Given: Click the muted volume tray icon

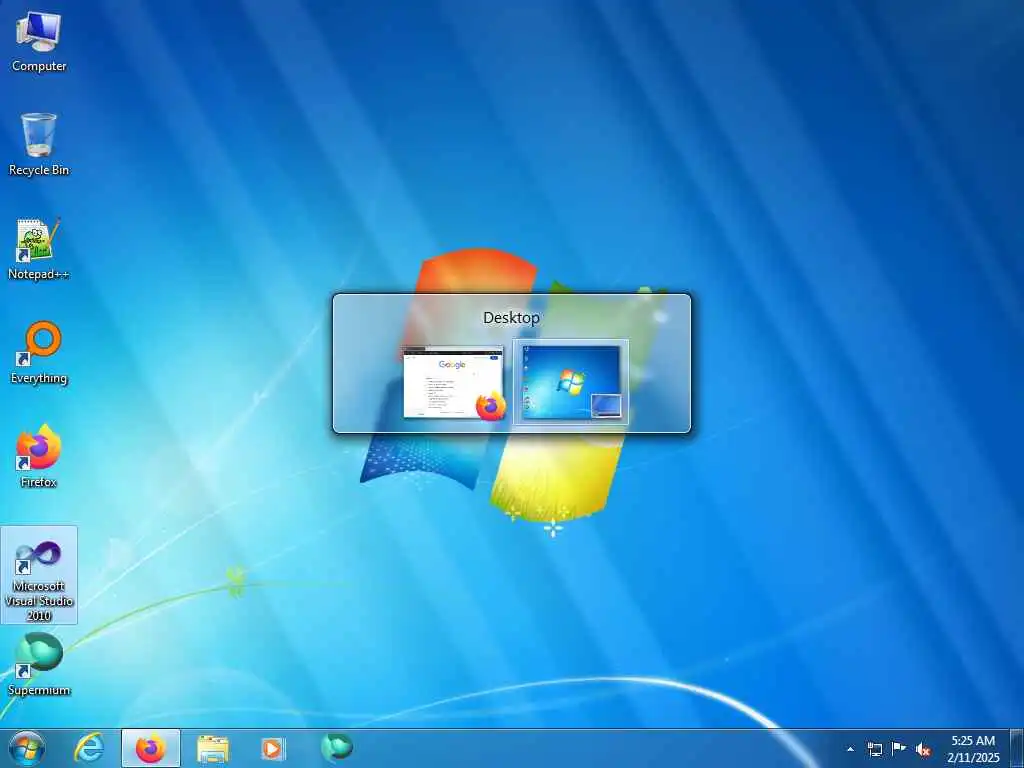Looking at the screenshot, I should coord(923,749).
